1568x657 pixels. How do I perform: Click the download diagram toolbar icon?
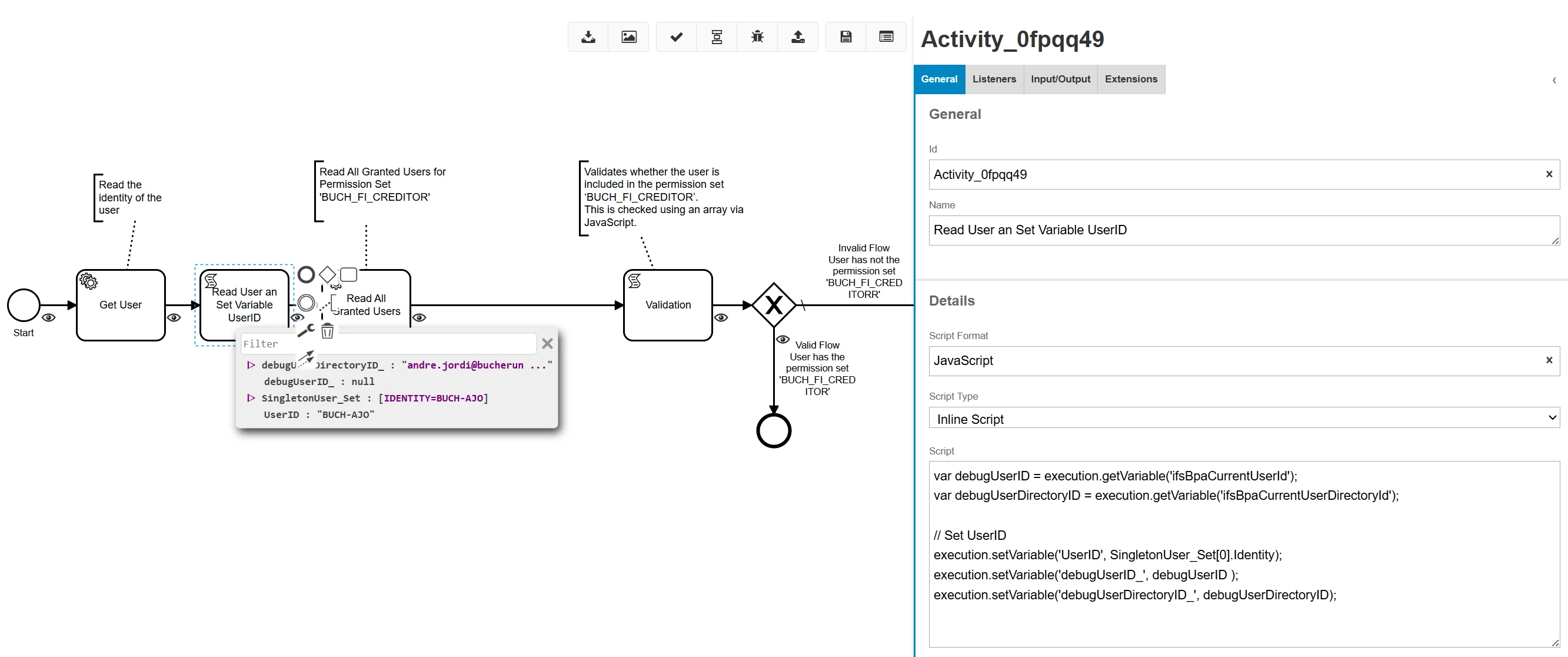coord(588,37)
